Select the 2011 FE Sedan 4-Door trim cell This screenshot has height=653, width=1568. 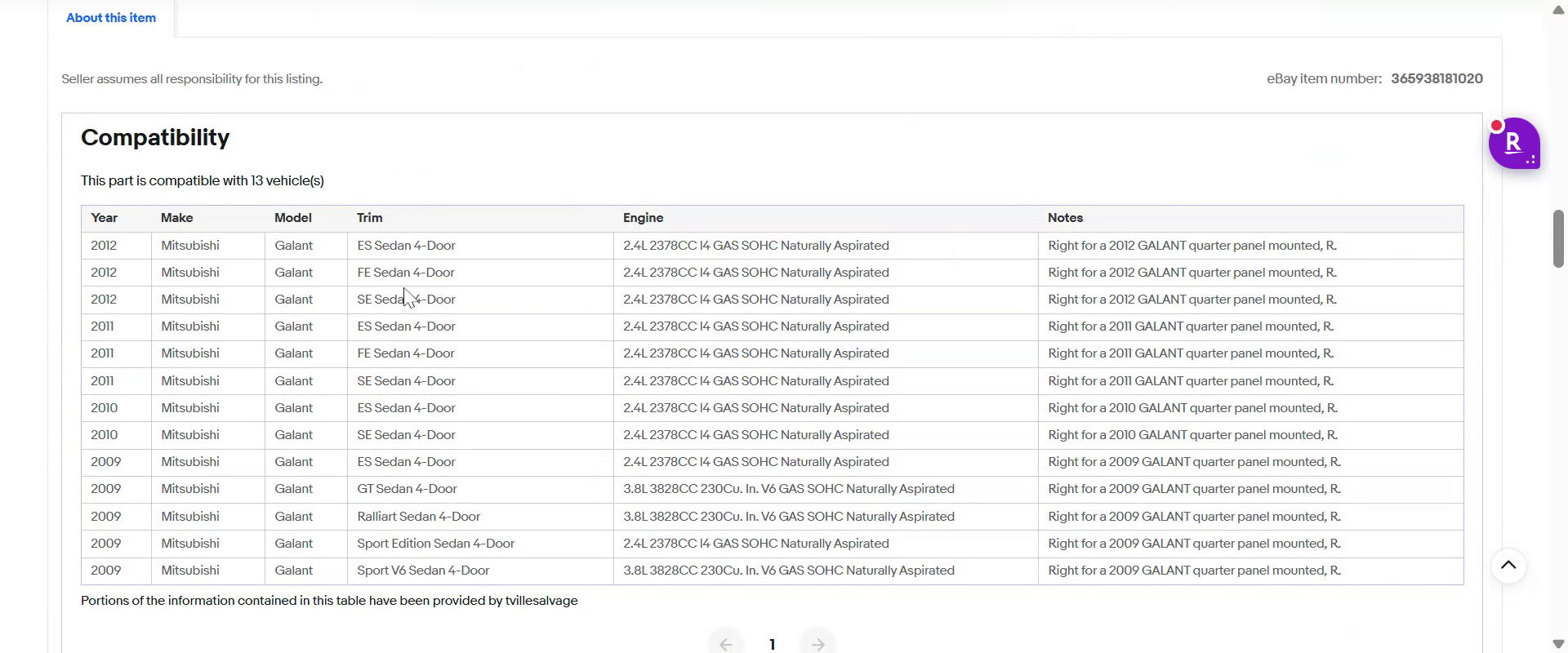pyautogui.click(x=480, y=353)
